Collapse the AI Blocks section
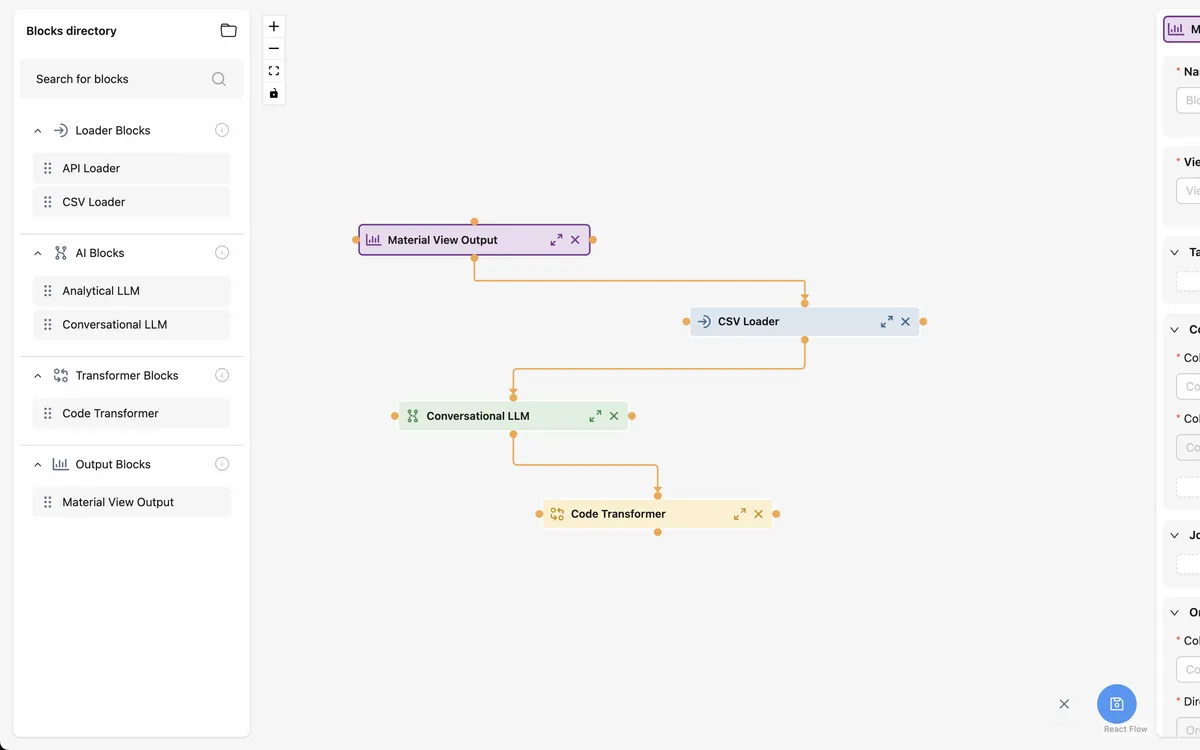 click(38, 253)
